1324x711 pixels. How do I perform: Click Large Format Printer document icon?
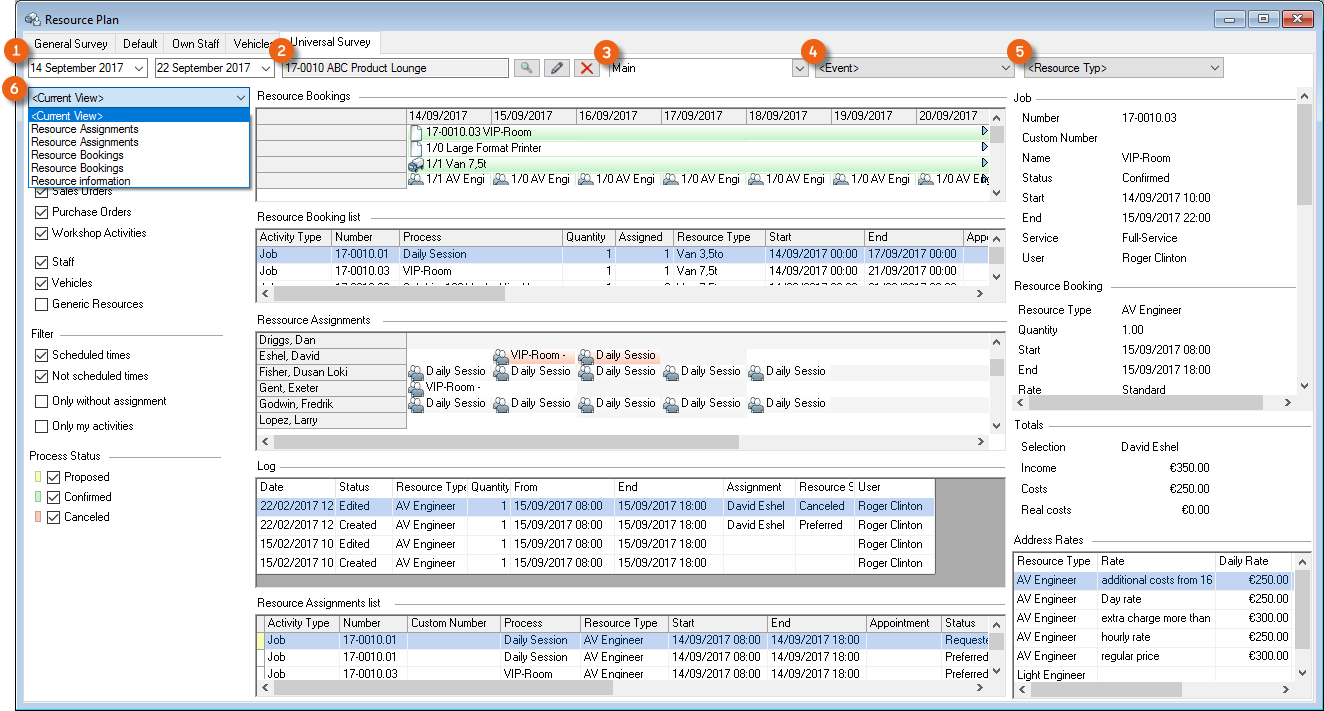tap(416, 148)
